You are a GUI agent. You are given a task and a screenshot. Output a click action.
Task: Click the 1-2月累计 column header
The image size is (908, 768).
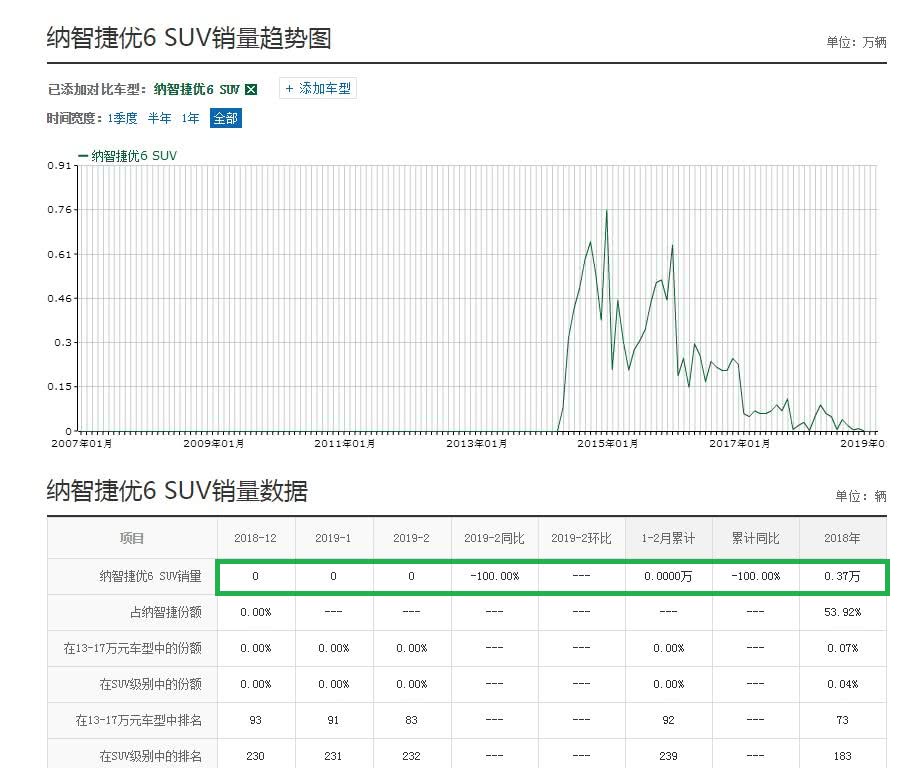pos(668,538)
